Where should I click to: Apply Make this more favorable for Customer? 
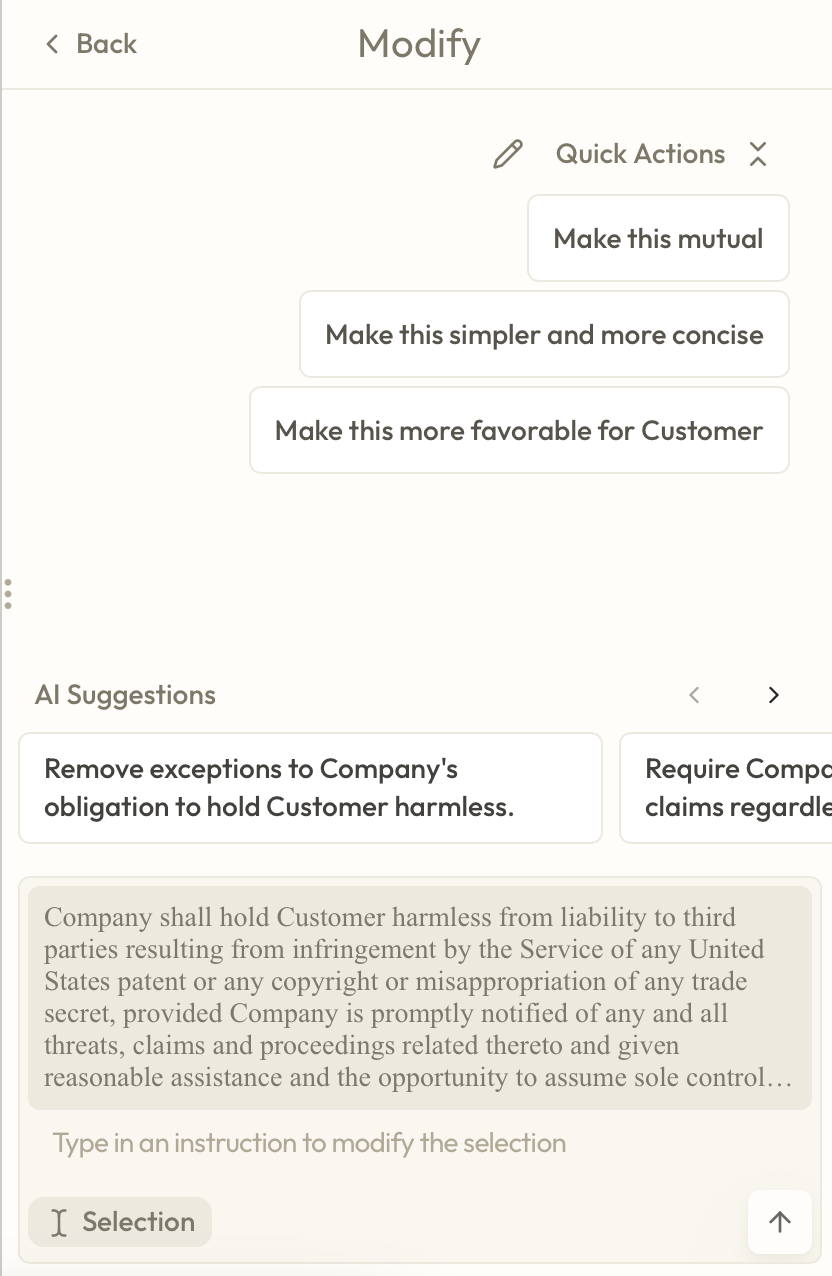coord(519,430)
